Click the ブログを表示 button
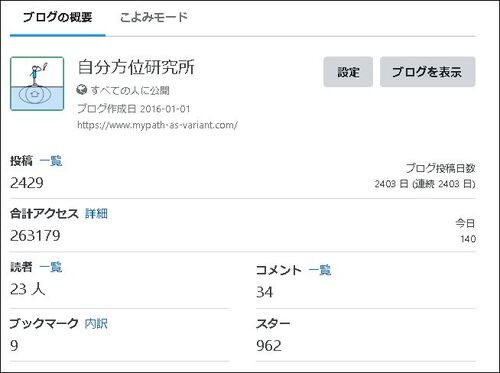This screenshot has width=500, height=373. click(x=428, y=72)
